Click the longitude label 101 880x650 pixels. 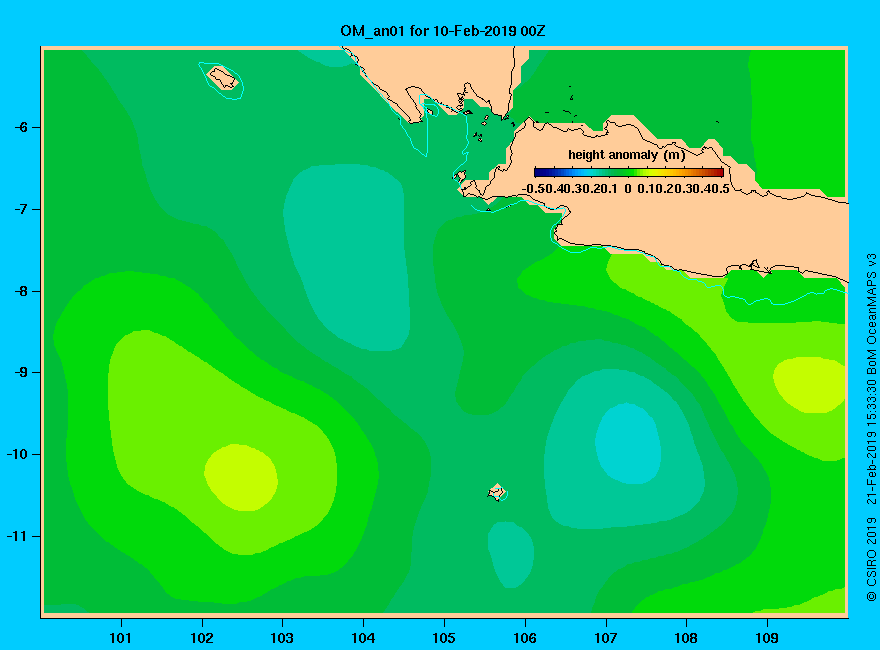coord(121,638)
